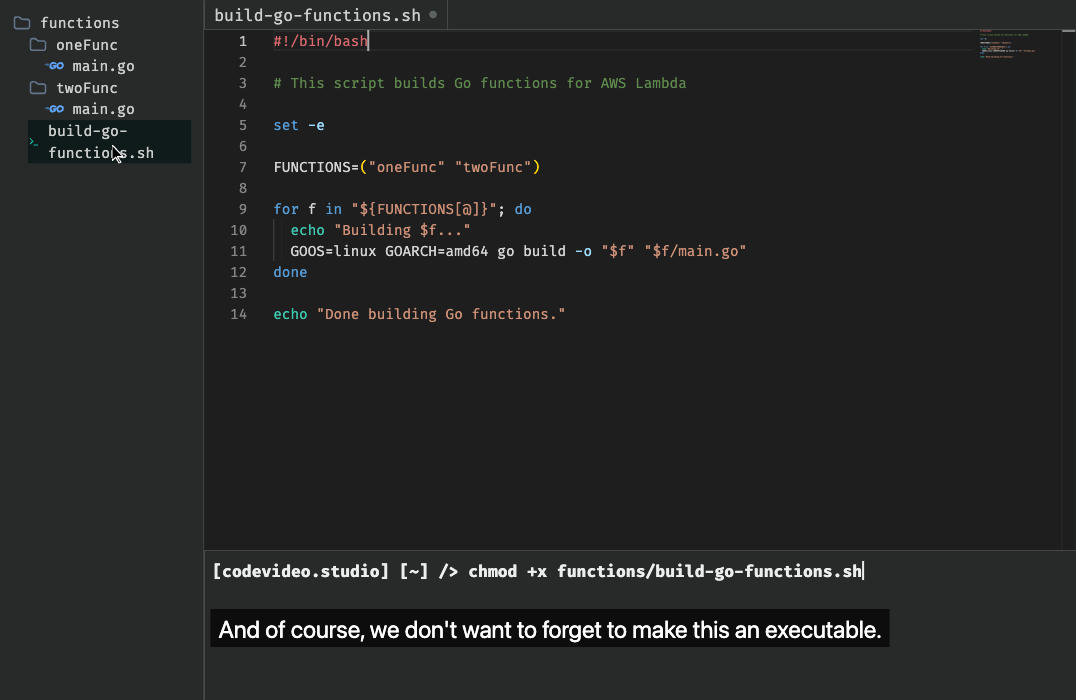Click the editor vertical scrollbar thumb
Viewport: 1076px width, 700px height.
click(1068, 31)
